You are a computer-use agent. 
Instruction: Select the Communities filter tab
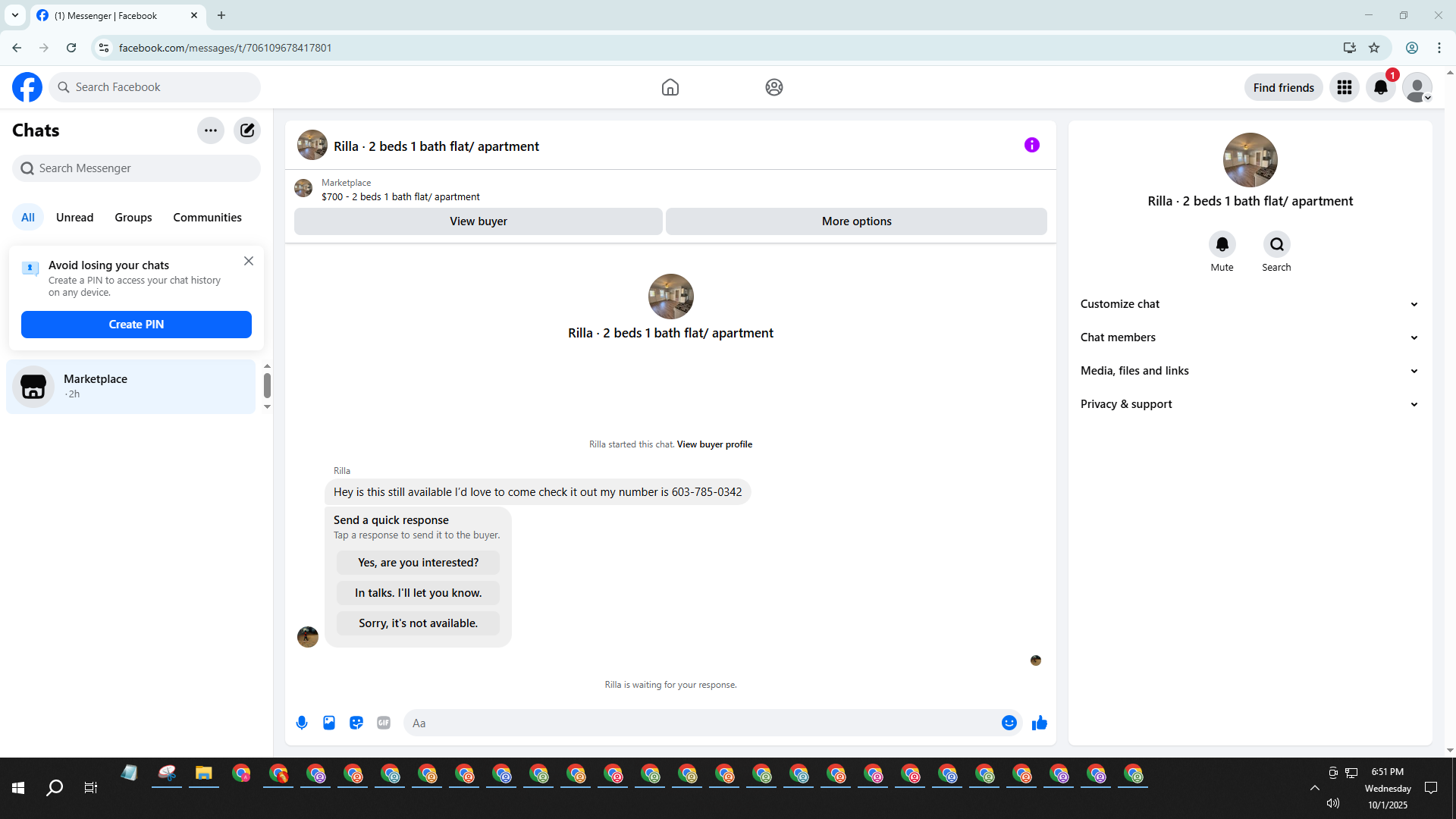click(x=208, y=218)
